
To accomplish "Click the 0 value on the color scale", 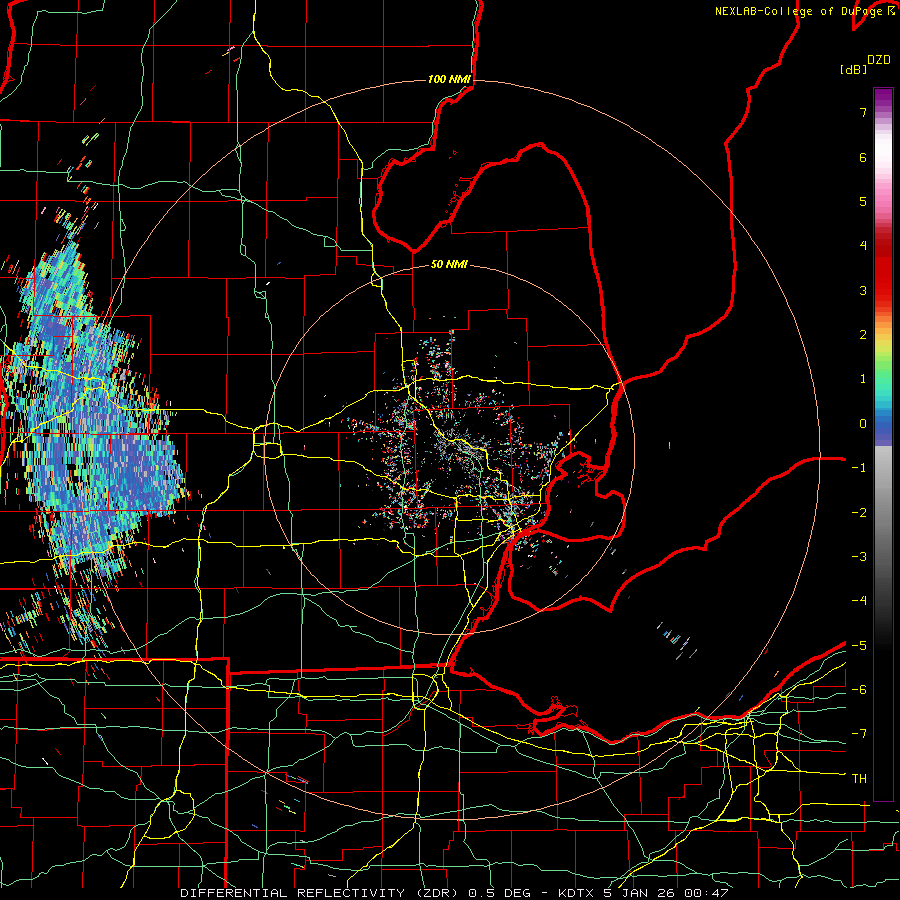I will 863,424.
